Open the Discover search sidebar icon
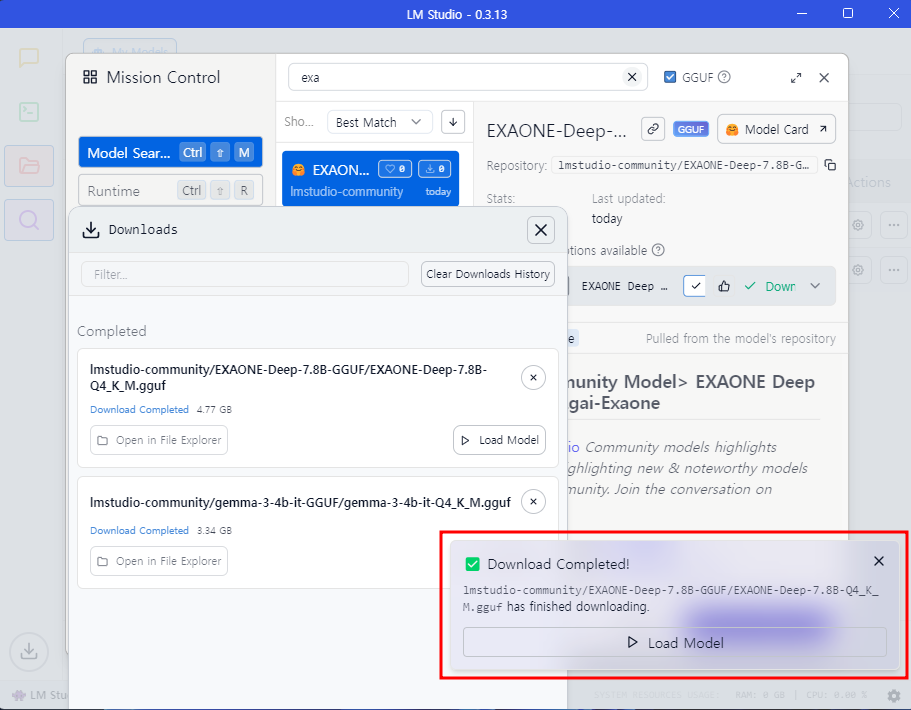This screenshot has height=710, width=911. [29, 220]
